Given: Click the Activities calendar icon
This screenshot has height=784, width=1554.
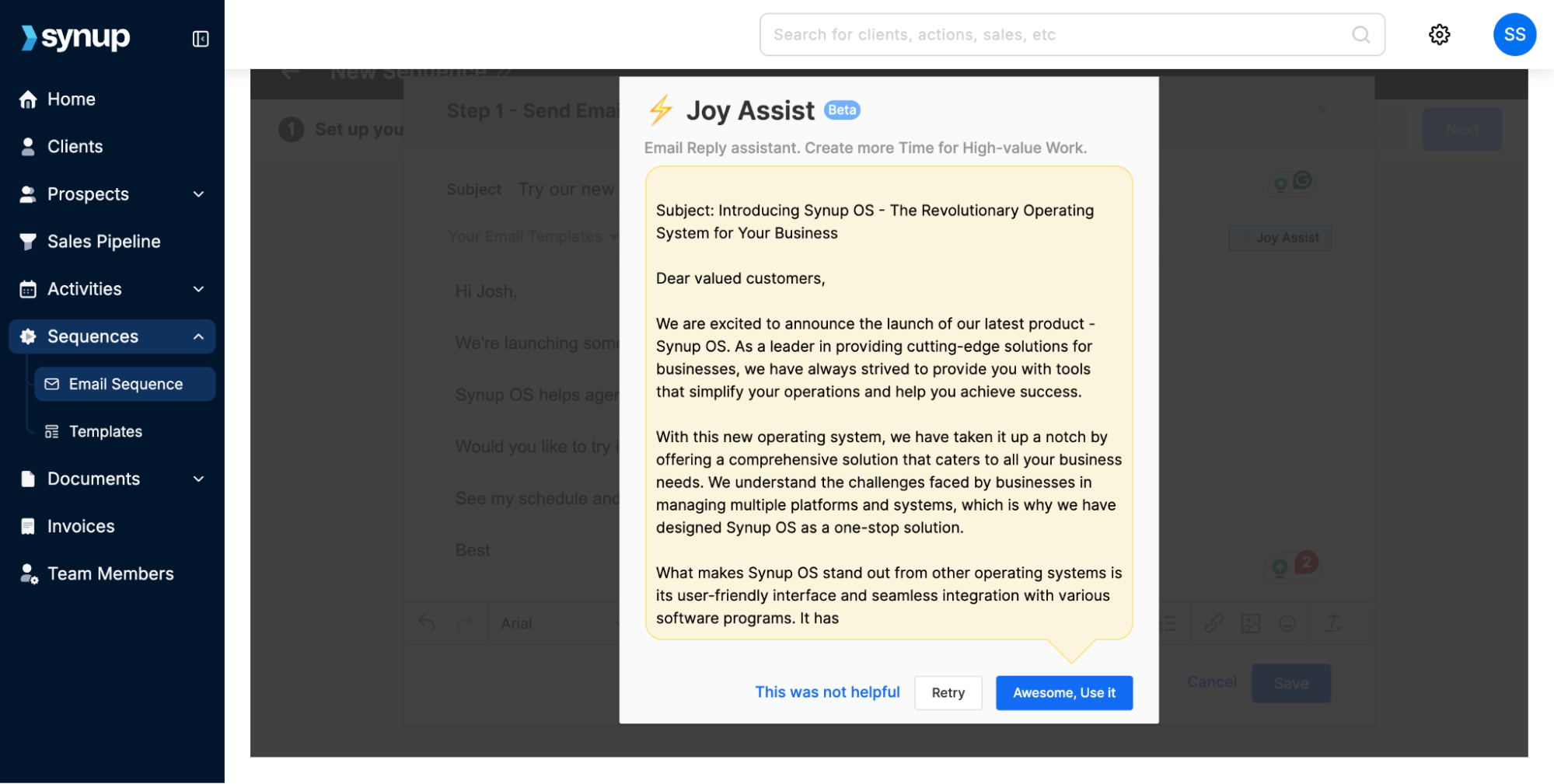Looking at the screenshot, I should tap(28, 289).
